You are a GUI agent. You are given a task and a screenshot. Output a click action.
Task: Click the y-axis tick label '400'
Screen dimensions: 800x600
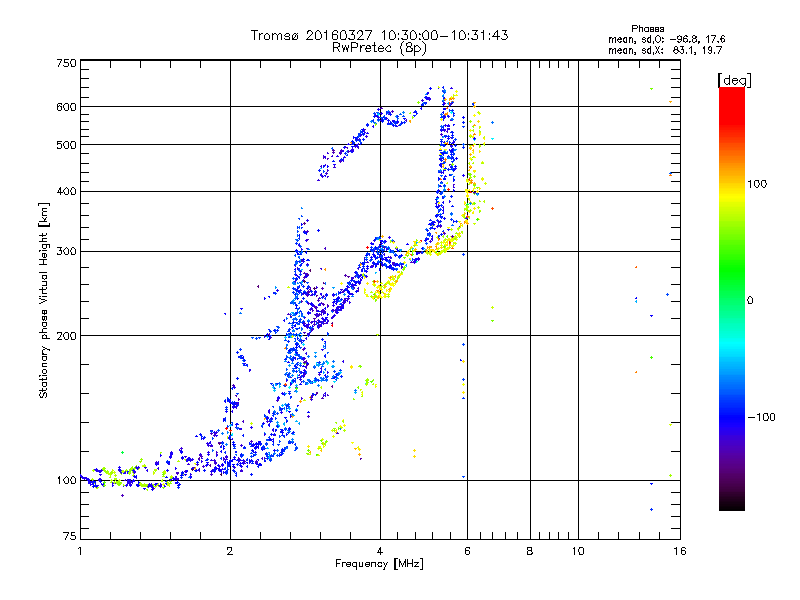point(66,191)
